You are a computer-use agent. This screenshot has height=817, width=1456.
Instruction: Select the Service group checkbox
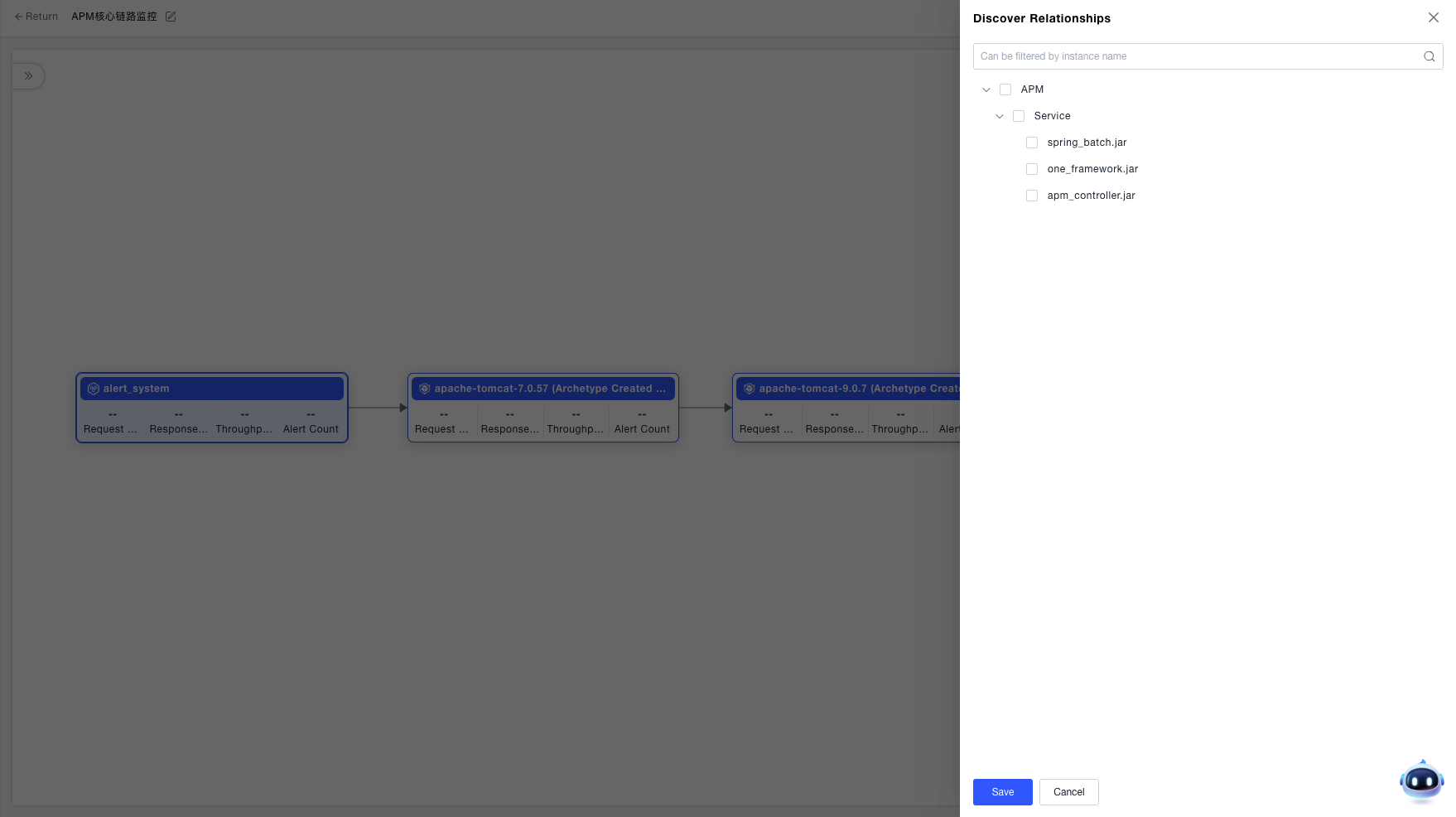pos(1019,116)
